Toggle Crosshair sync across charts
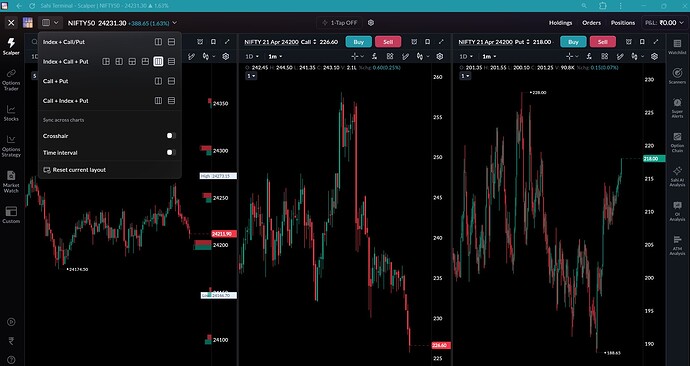 tap(171, 136)
